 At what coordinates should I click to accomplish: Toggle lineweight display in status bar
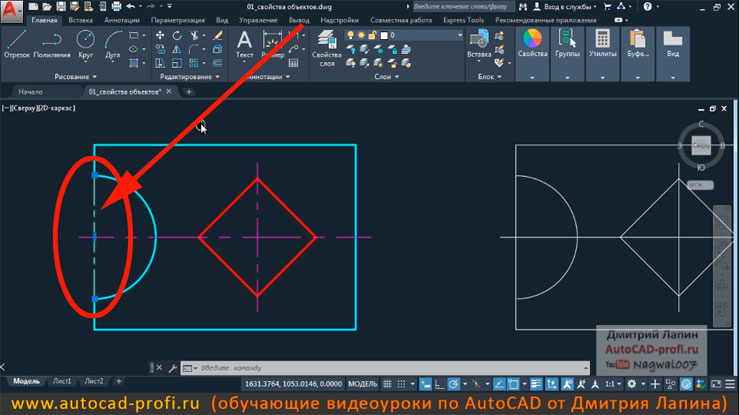pyautogui.click(x=536, y=384)
